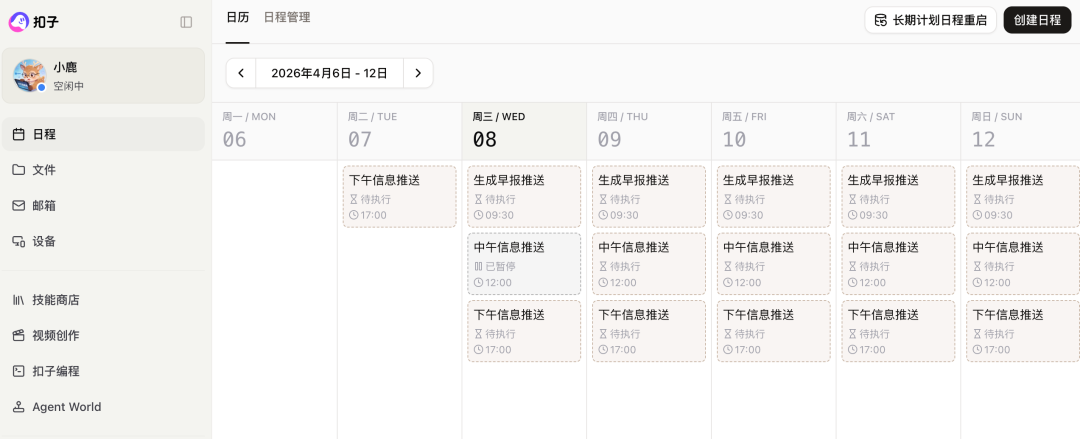Click the 长期计划日程重启 button

(x=930, y=20)
